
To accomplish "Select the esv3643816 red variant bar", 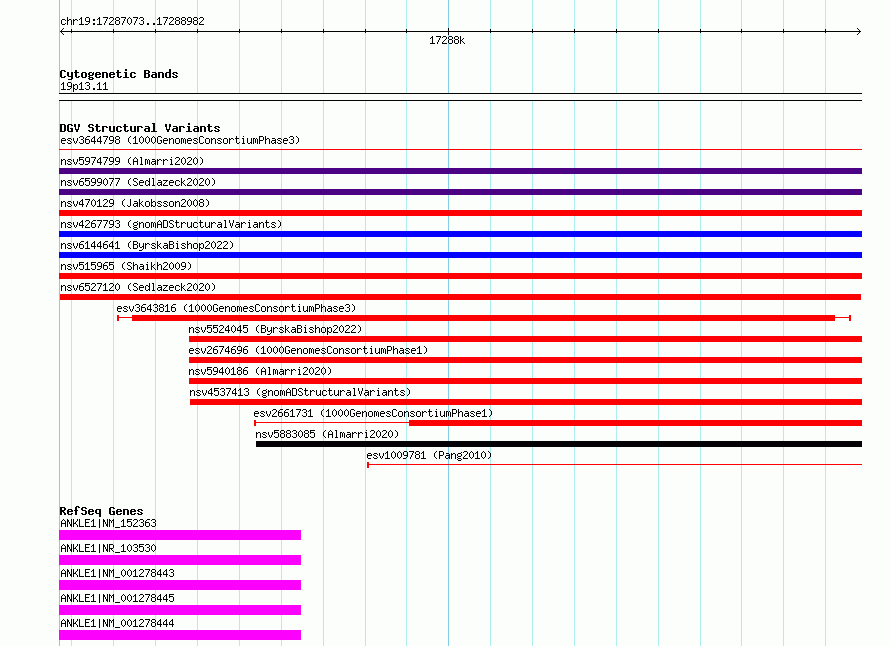I will [x=484, y=318].
